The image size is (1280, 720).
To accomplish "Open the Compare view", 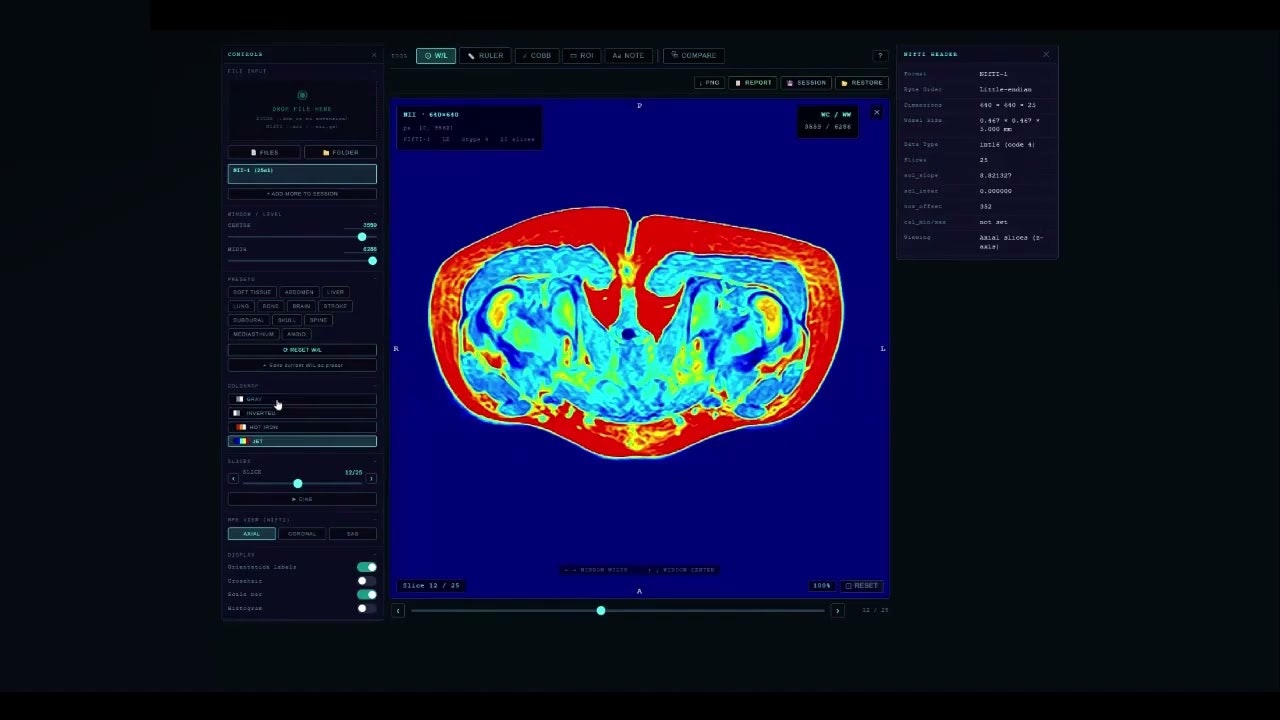I will (x=693, y=56).
